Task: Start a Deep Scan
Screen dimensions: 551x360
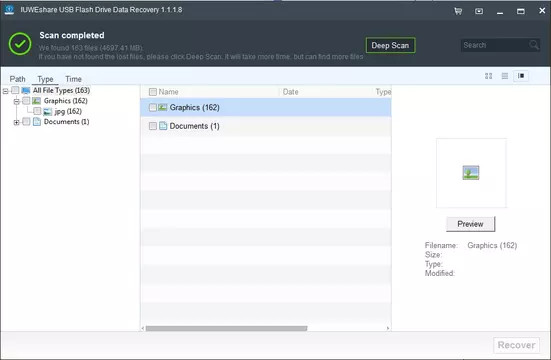Action: pos(390,45)
